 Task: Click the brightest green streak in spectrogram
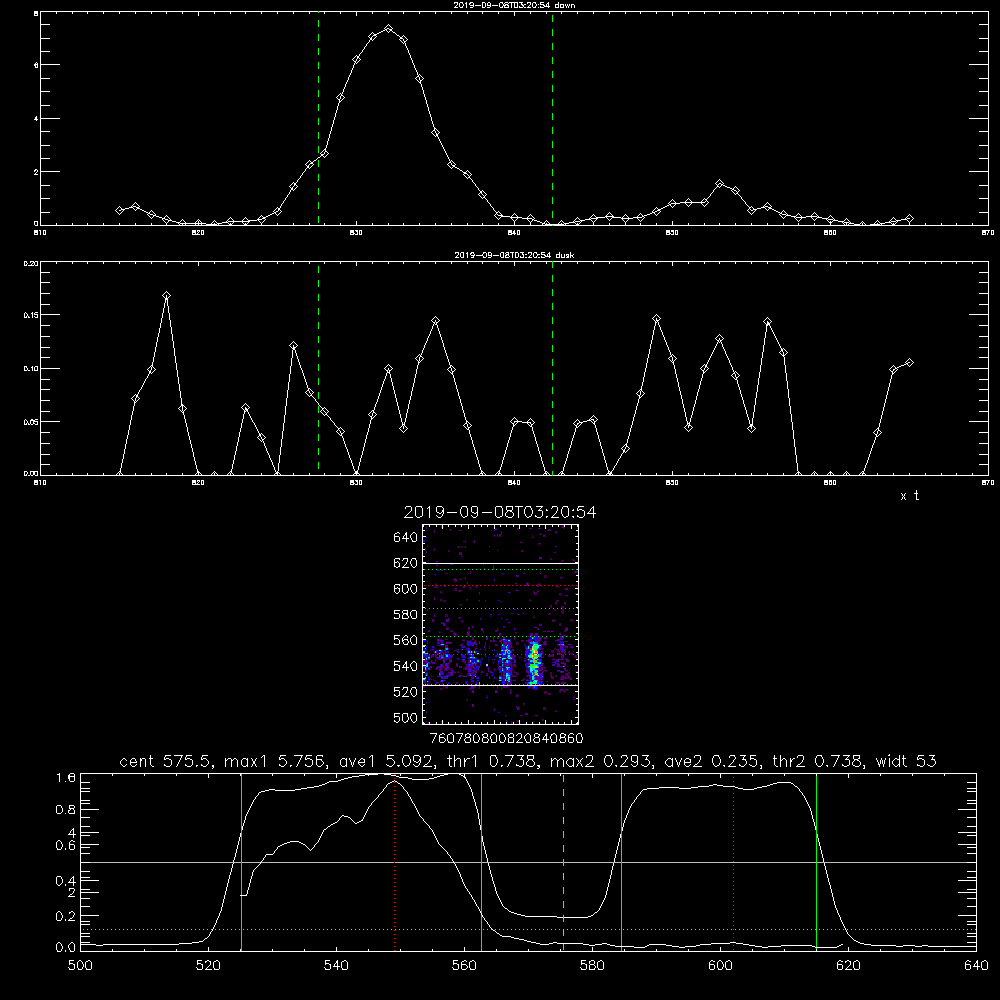(x=534, y=660)
